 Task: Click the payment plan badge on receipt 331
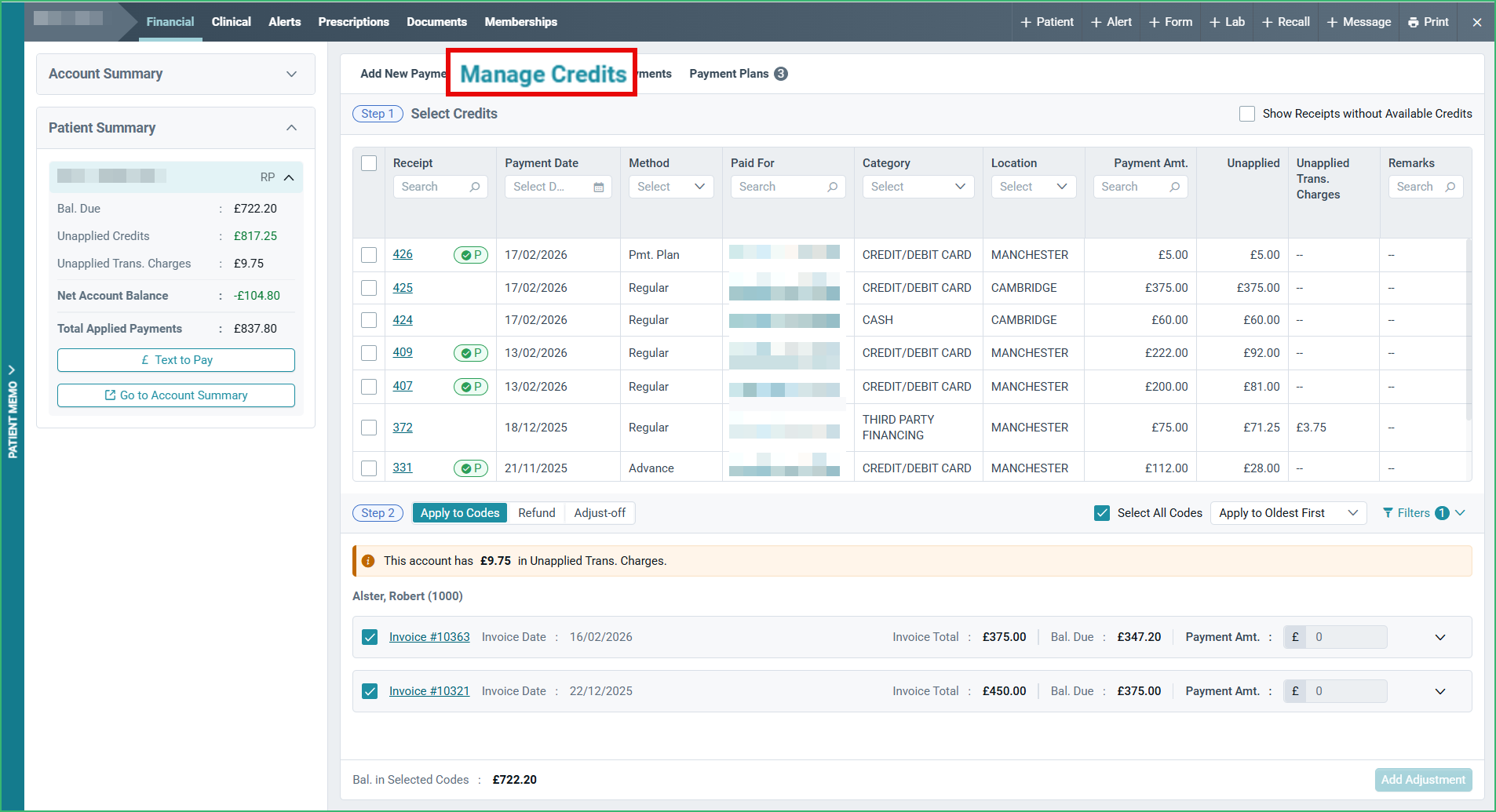[x=471, y=468]
